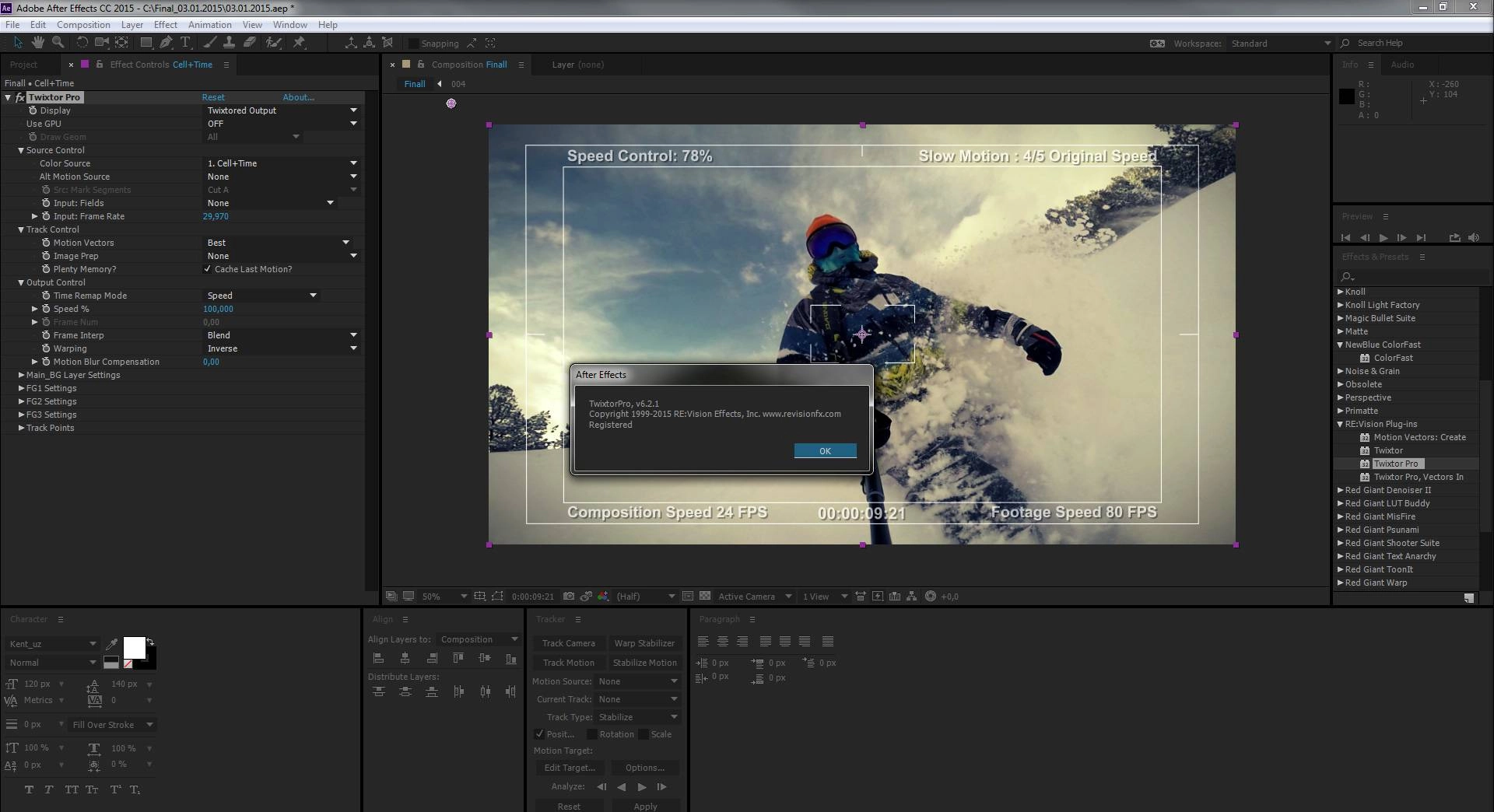Viewport: 1494px width, 812px height.
Task: Open the Window menu
Action: coord(290,24)
